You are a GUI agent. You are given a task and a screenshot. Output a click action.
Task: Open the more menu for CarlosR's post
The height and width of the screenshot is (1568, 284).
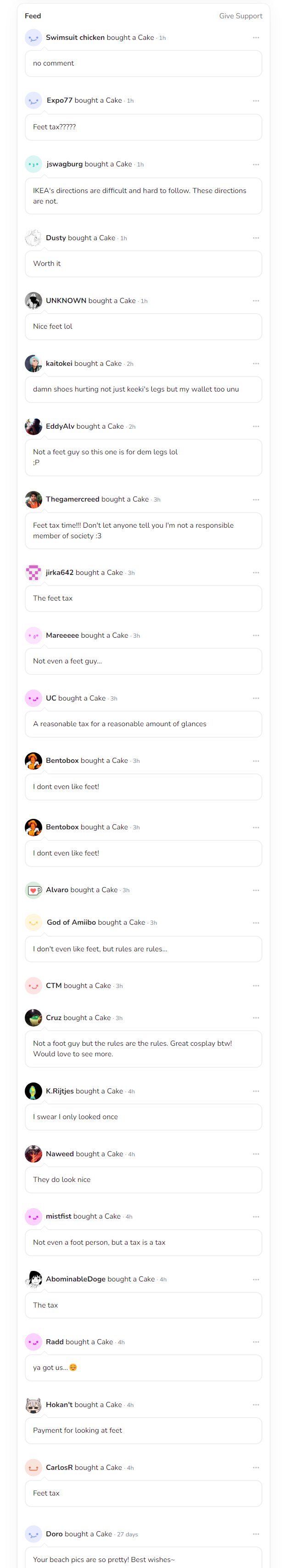pos(256,1468)
